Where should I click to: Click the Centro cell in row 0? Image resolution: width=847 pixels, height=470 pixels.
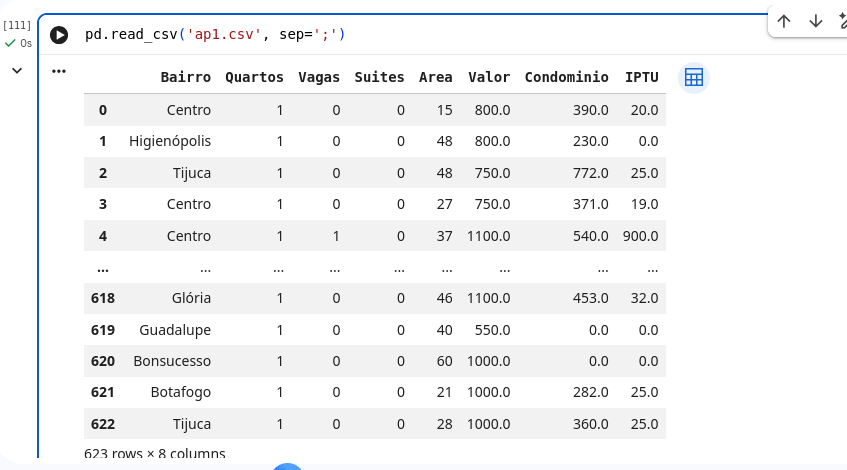point(189,110)
